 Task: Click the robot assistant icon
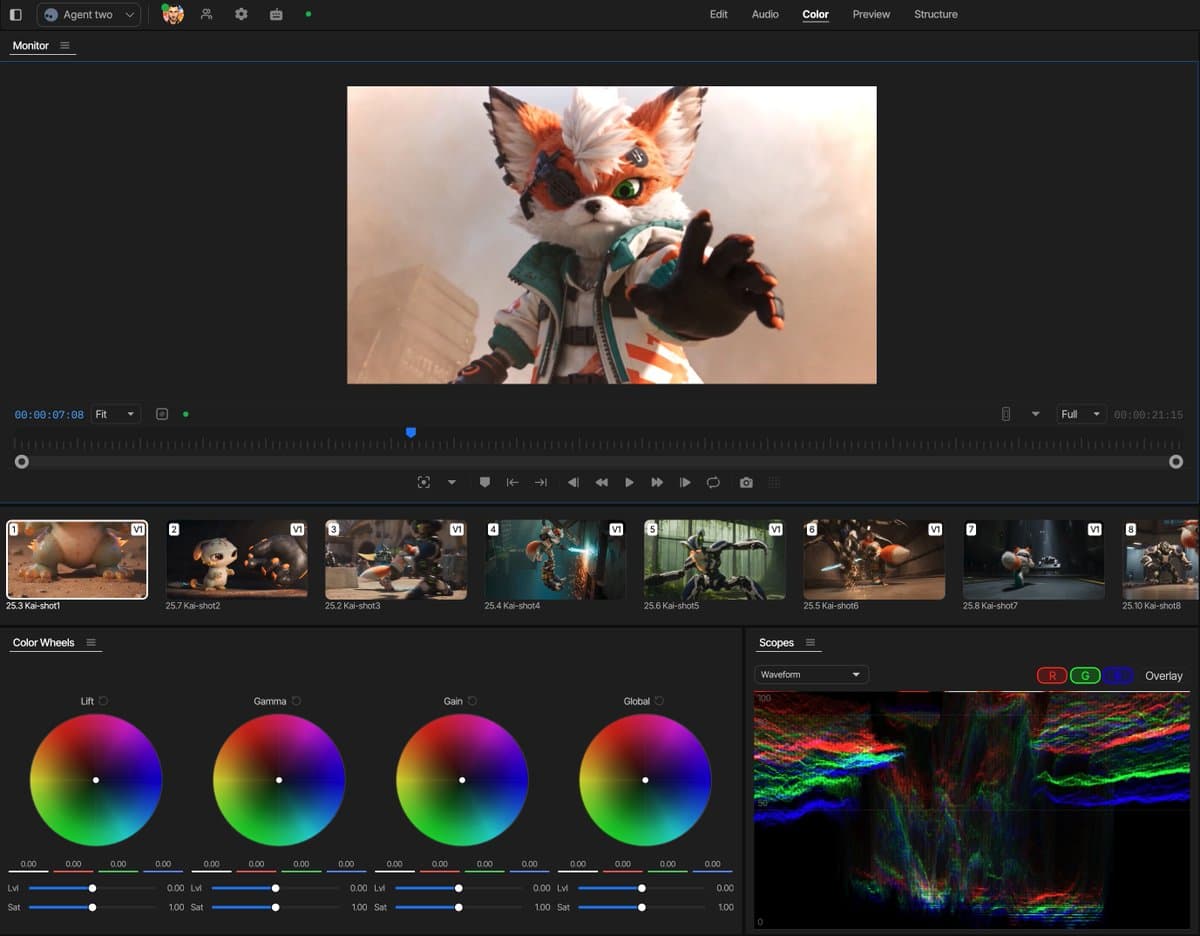click(276, 14)
